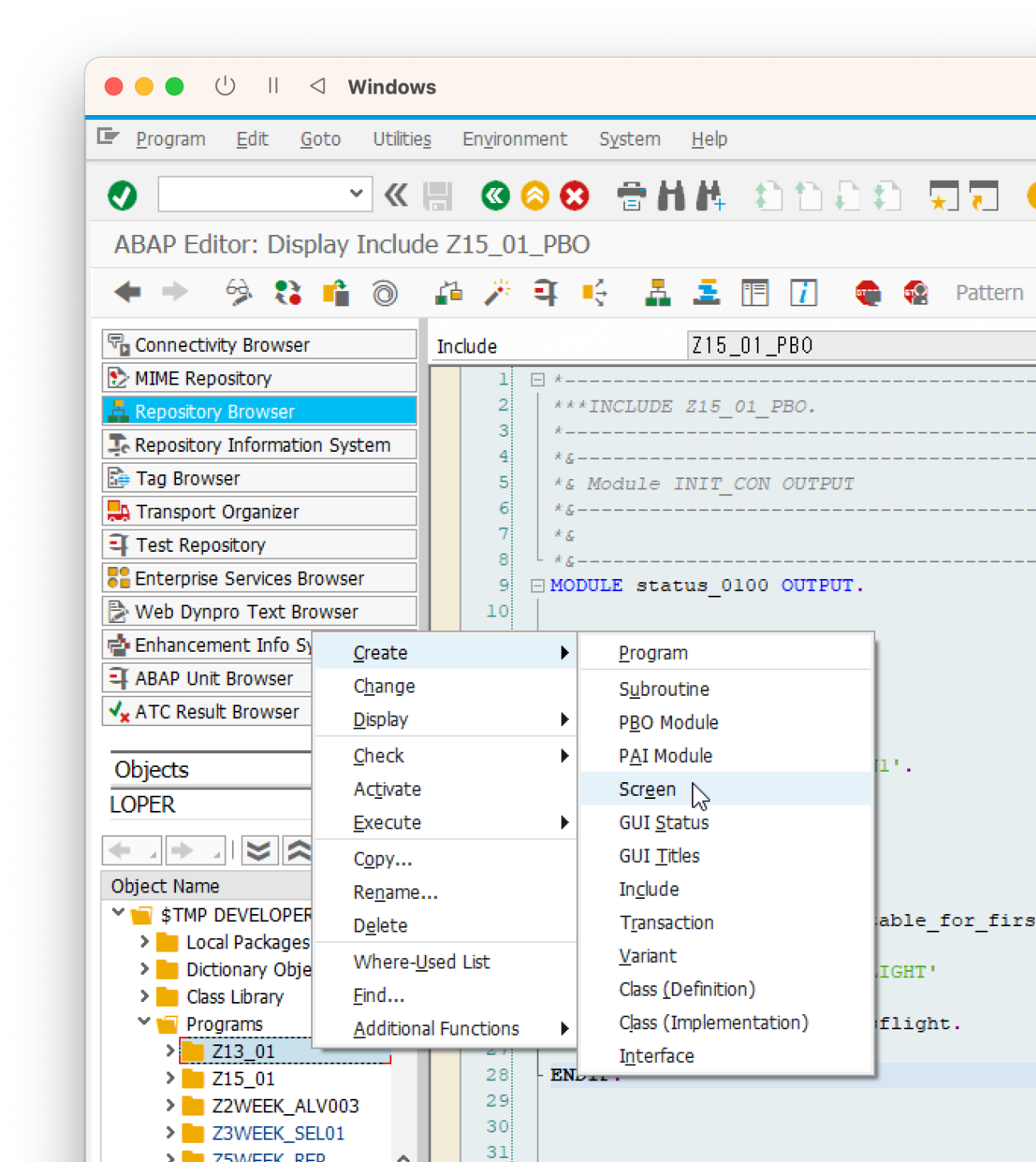This screenshot has width=1036, height=1162.
Task: Click the Activate magic wand icon
Action: (498, 293)
